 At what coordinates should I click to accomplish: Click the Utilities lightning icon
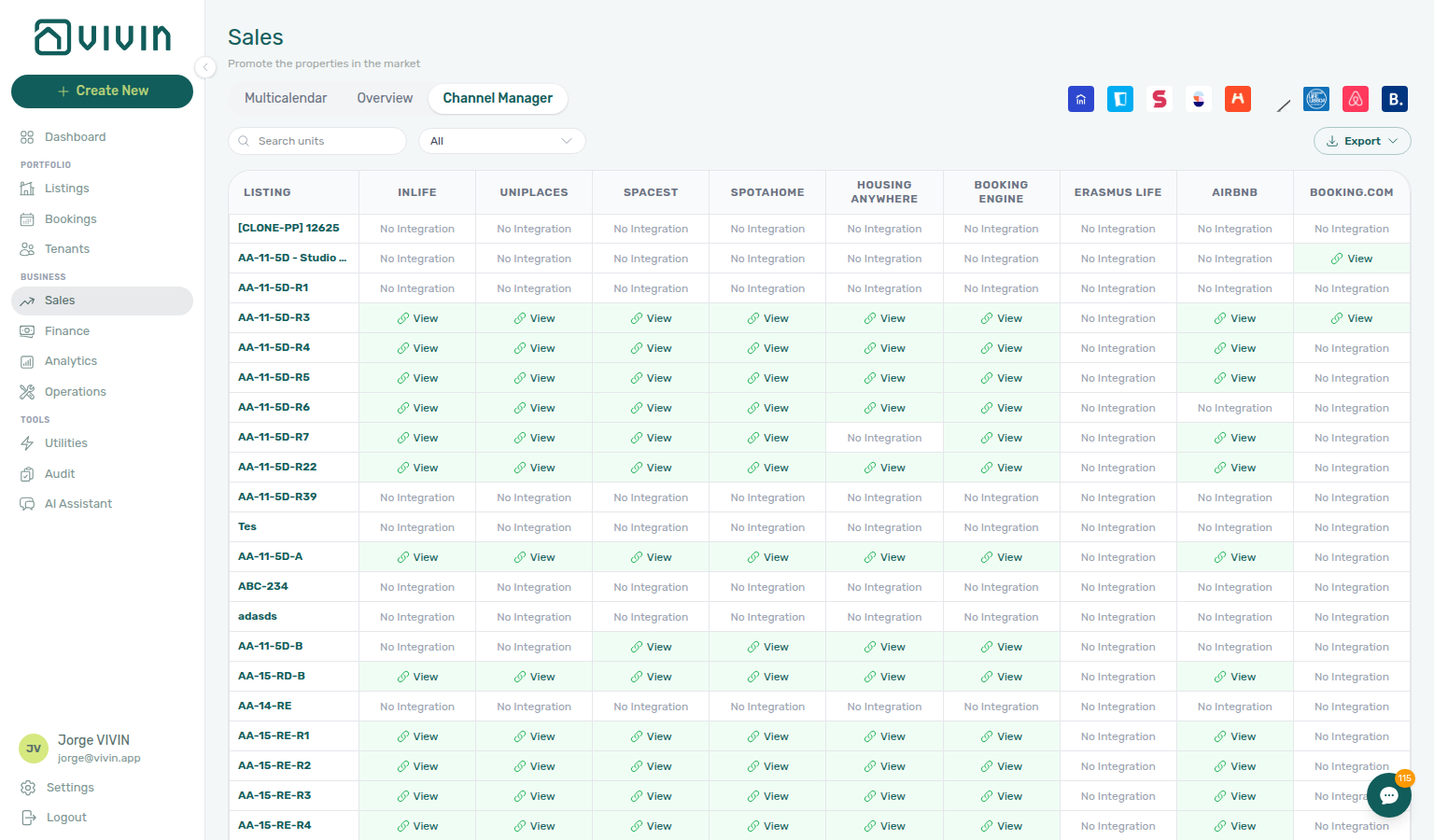(27, 443)
